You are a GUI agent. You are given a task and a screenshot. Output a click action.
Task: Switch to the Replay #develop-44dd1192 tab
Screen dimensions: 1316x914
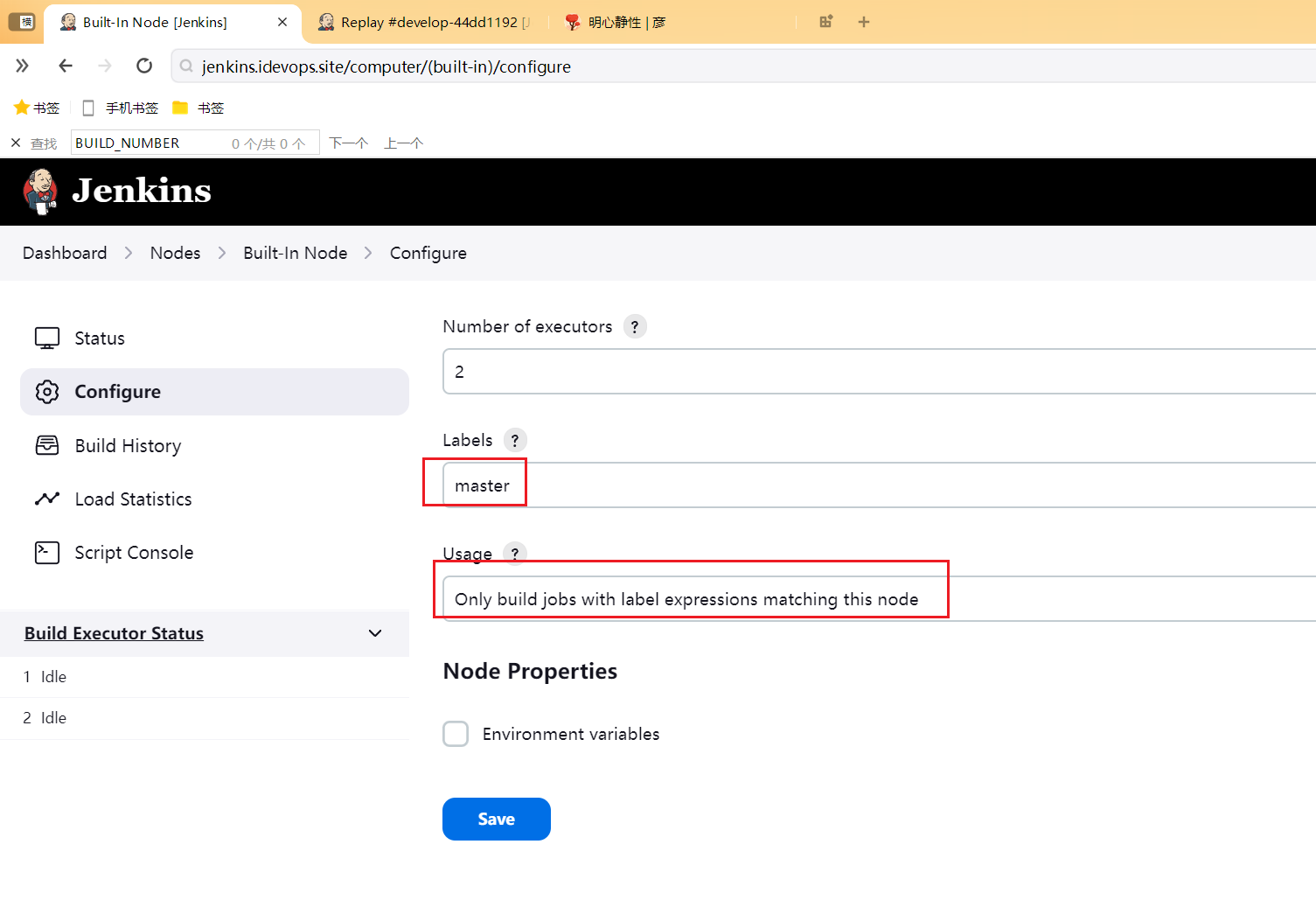click(x=425, y=23)
